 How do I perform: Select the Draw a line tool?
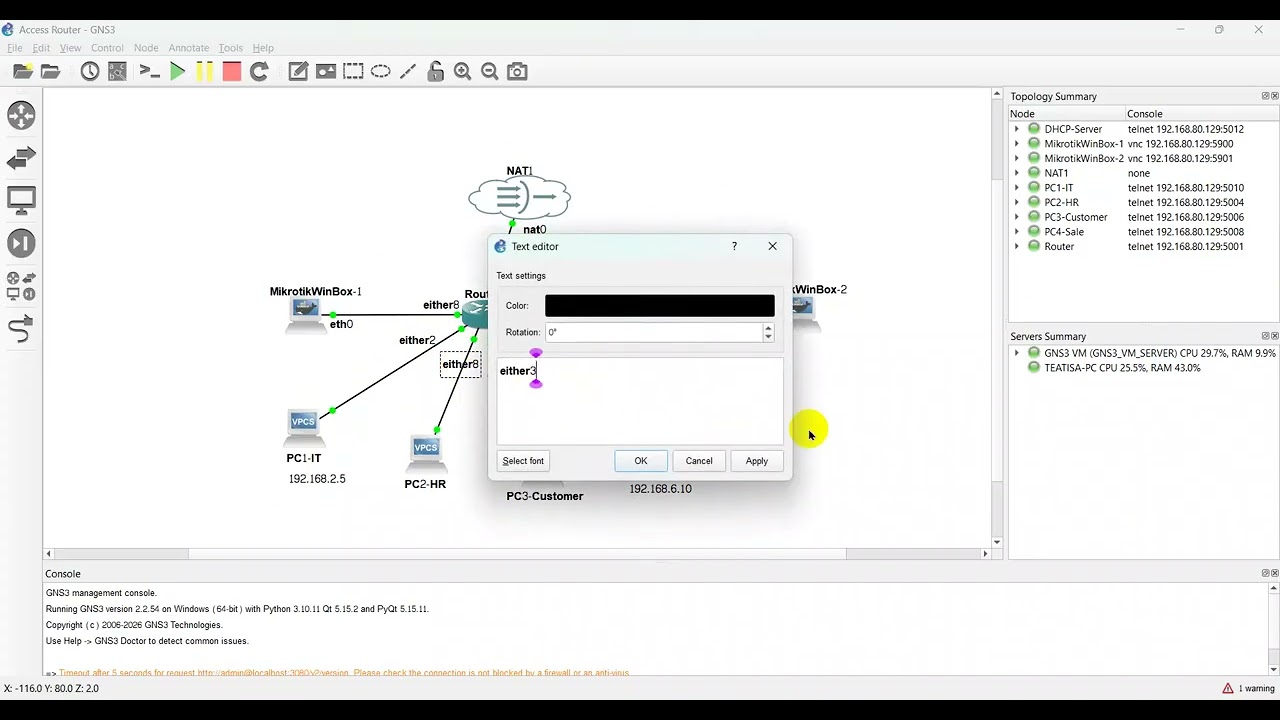pyautogui.click(x=408, y=71)
